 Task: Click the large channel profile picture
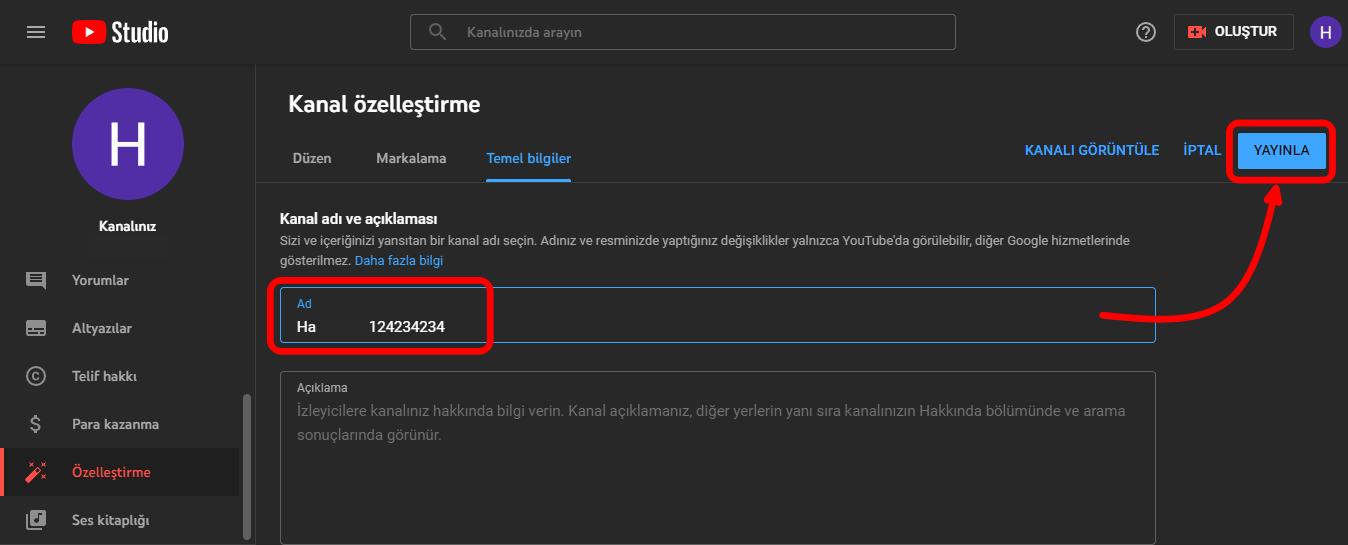[x=128, y=144]
